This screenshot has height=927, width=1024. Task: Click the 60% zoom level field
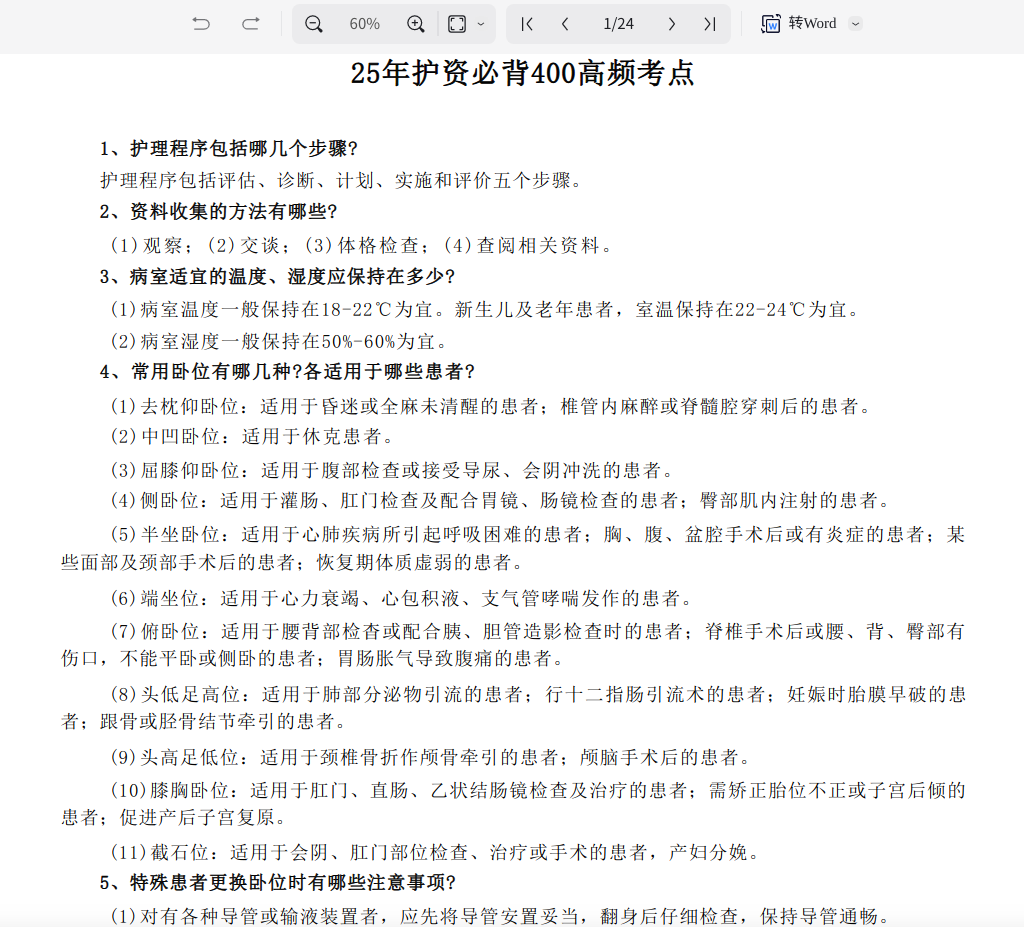[x=364, y=24]
